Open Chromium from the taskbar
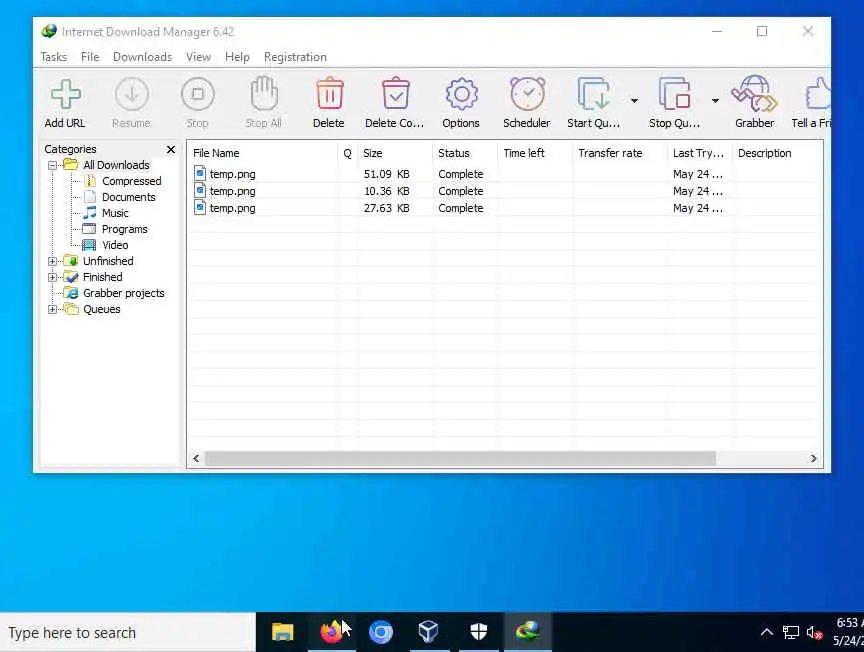 point(381,632)
